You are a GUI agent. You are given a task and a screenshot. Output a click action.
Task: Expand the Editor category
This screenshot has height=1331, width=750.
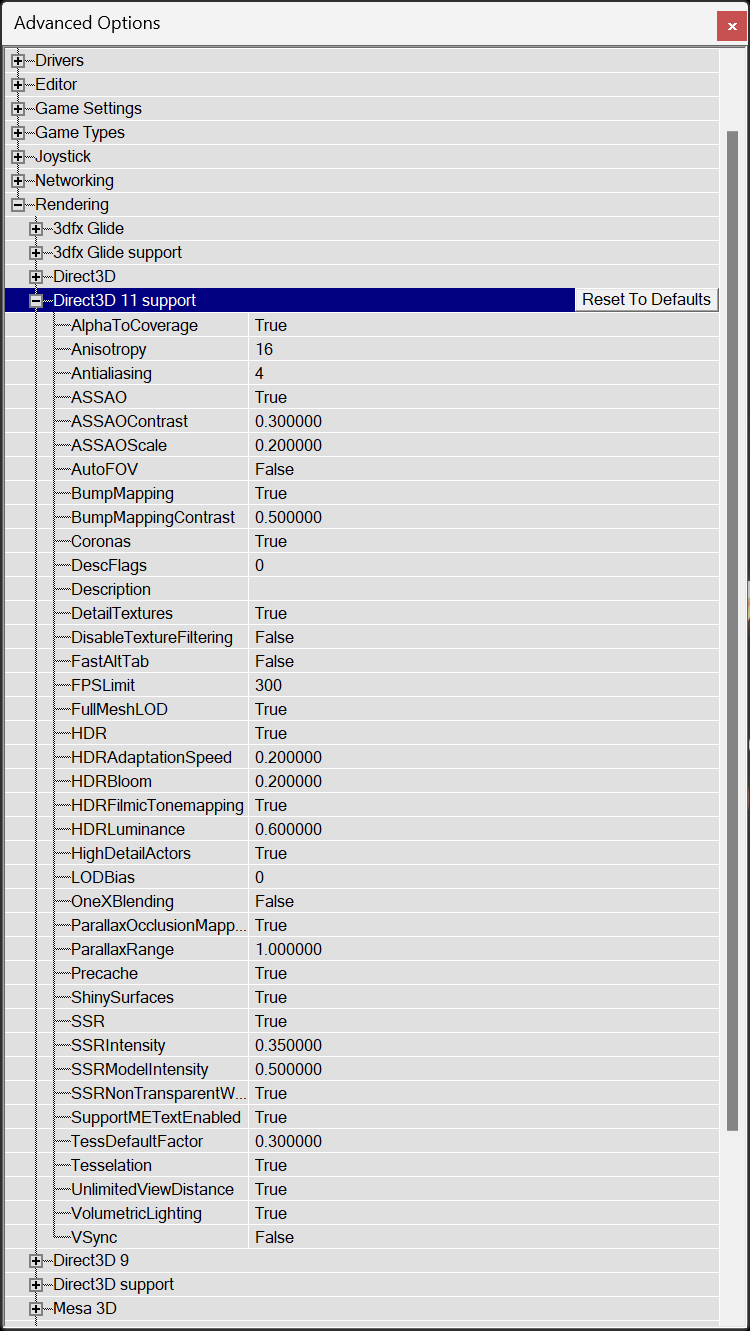(x=18, y=85)
